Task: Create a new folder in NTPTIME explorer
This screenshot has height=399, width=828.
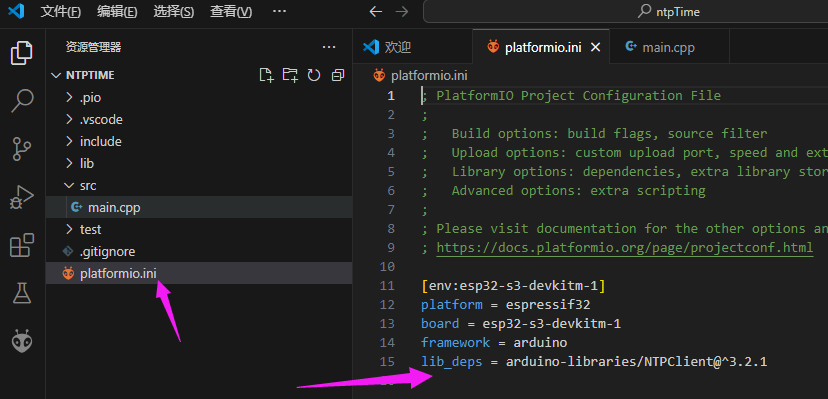Action: click(290, 75)
